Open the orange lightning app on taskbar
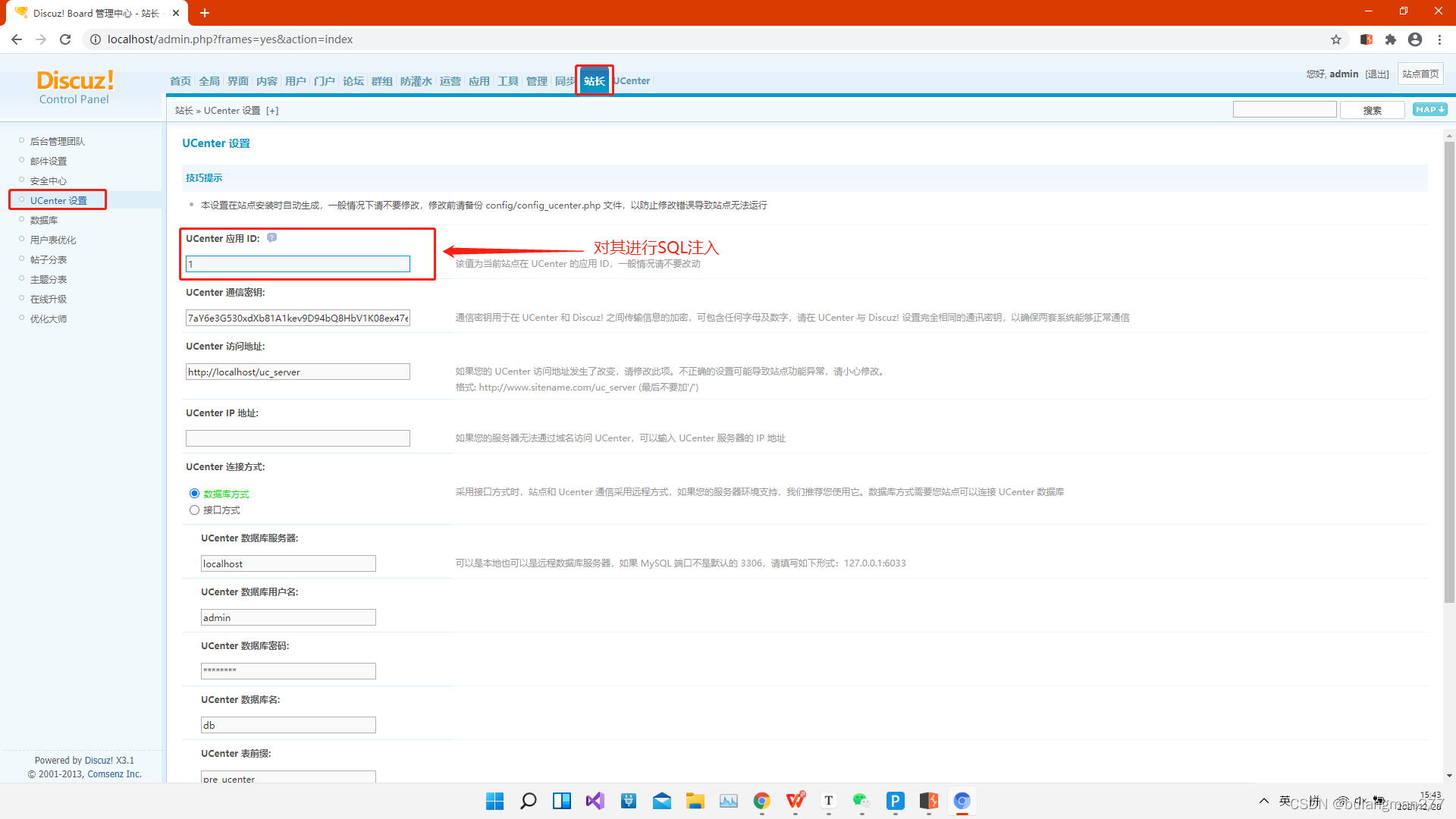The image size is (1456, 819). (929, 801)
